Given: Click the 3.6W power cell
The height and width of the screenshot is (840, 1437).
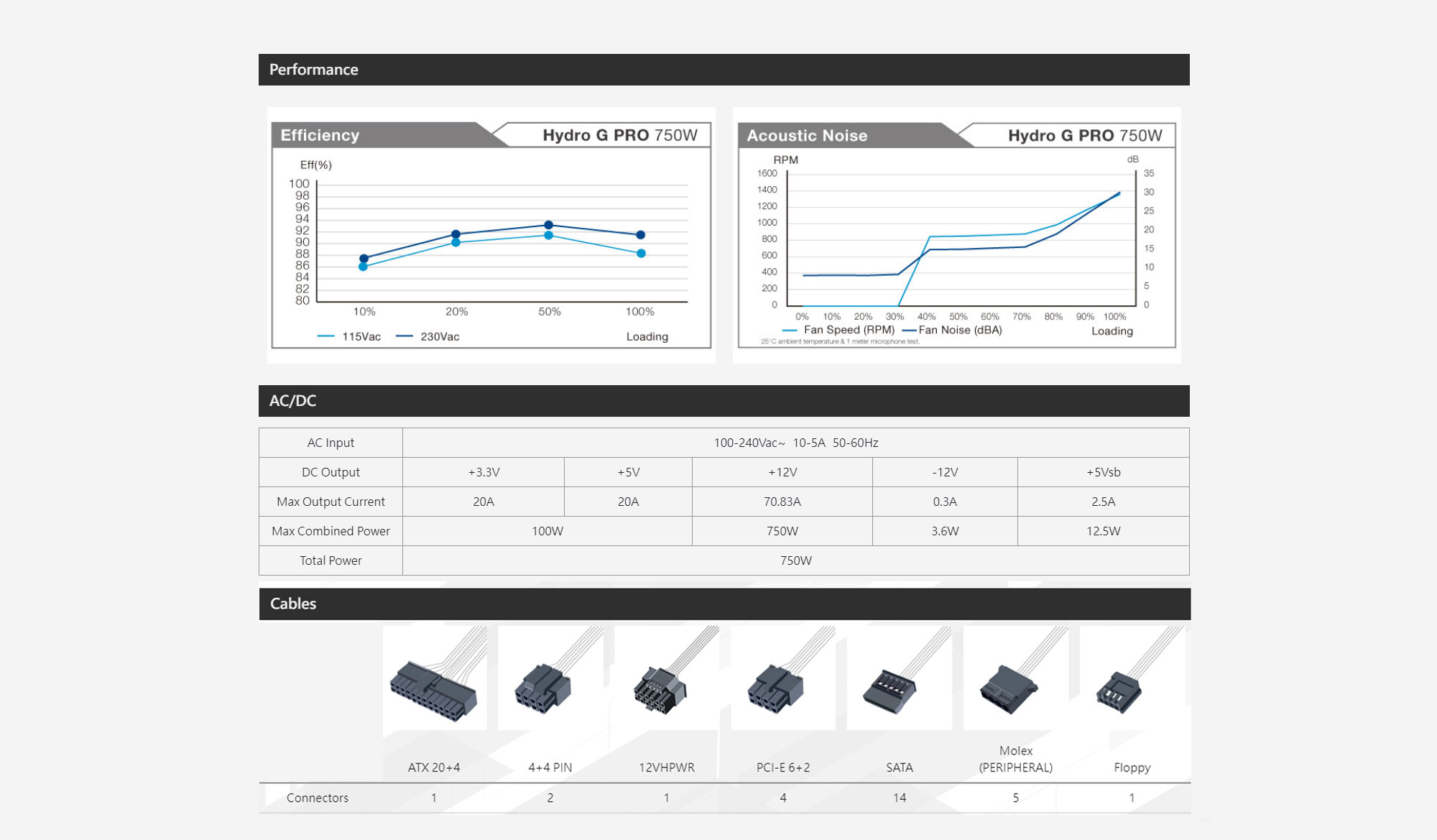Looking at the screenshot, I should [x=945, y=531].
